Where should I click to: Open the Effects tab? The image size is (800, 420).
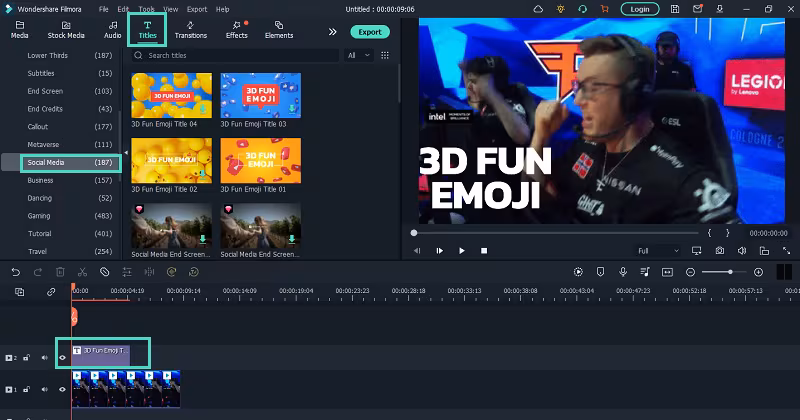[x=236, y=30]
